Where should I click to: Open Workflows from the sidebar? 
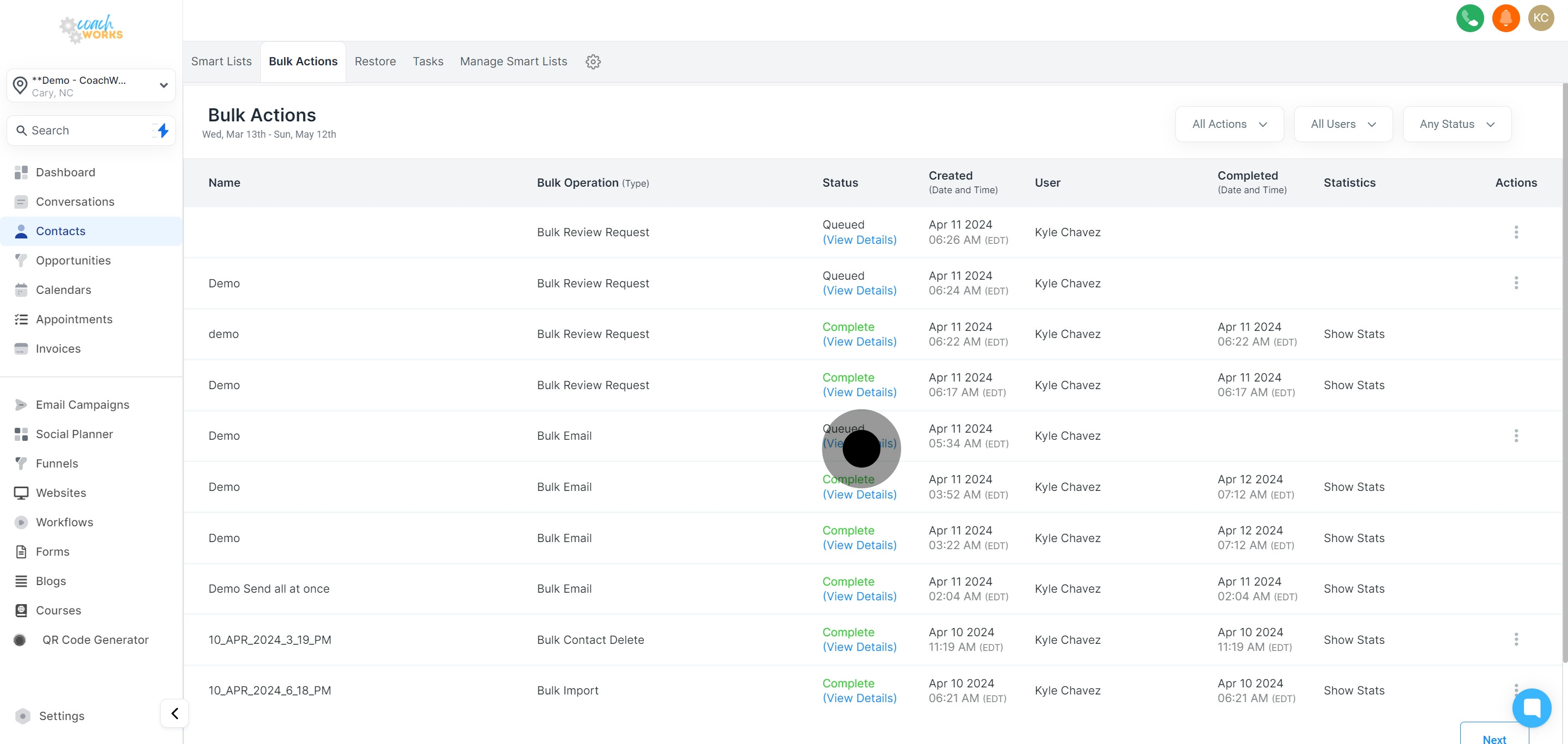(x=65, y=522)
